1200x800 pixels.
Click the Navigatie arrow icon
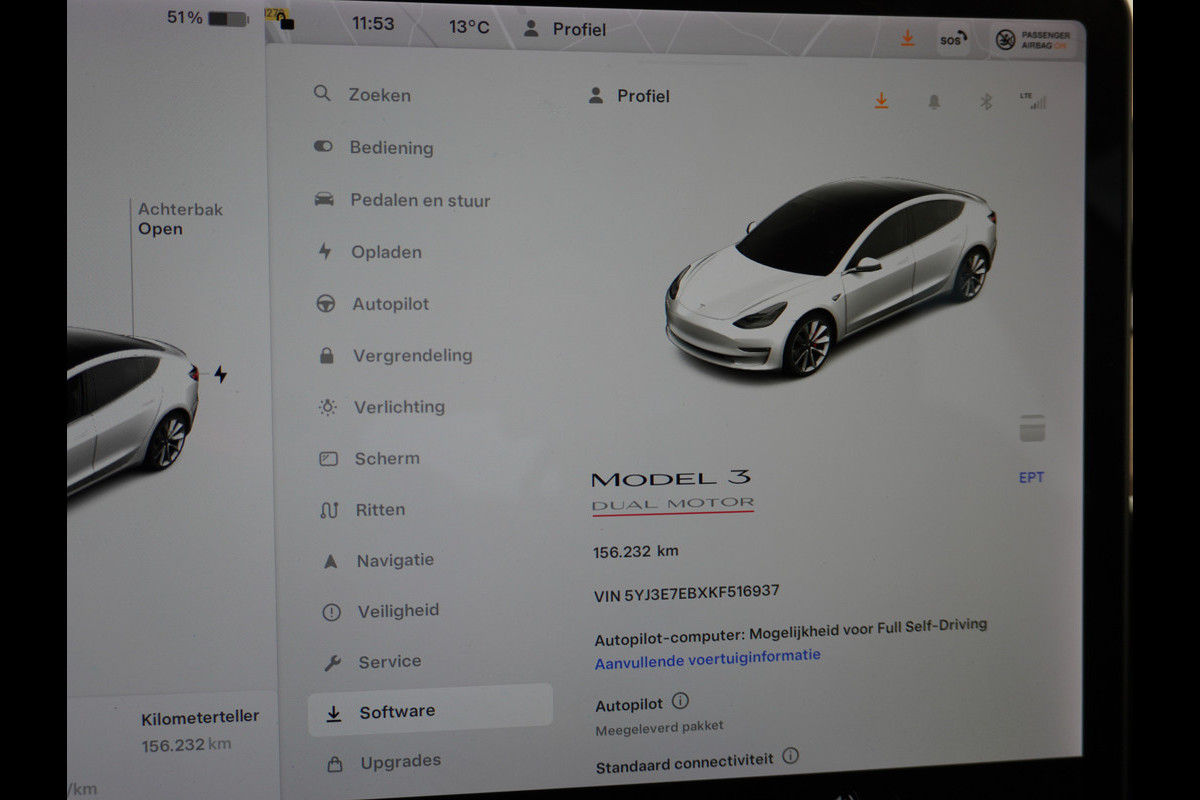coord(330,561)
